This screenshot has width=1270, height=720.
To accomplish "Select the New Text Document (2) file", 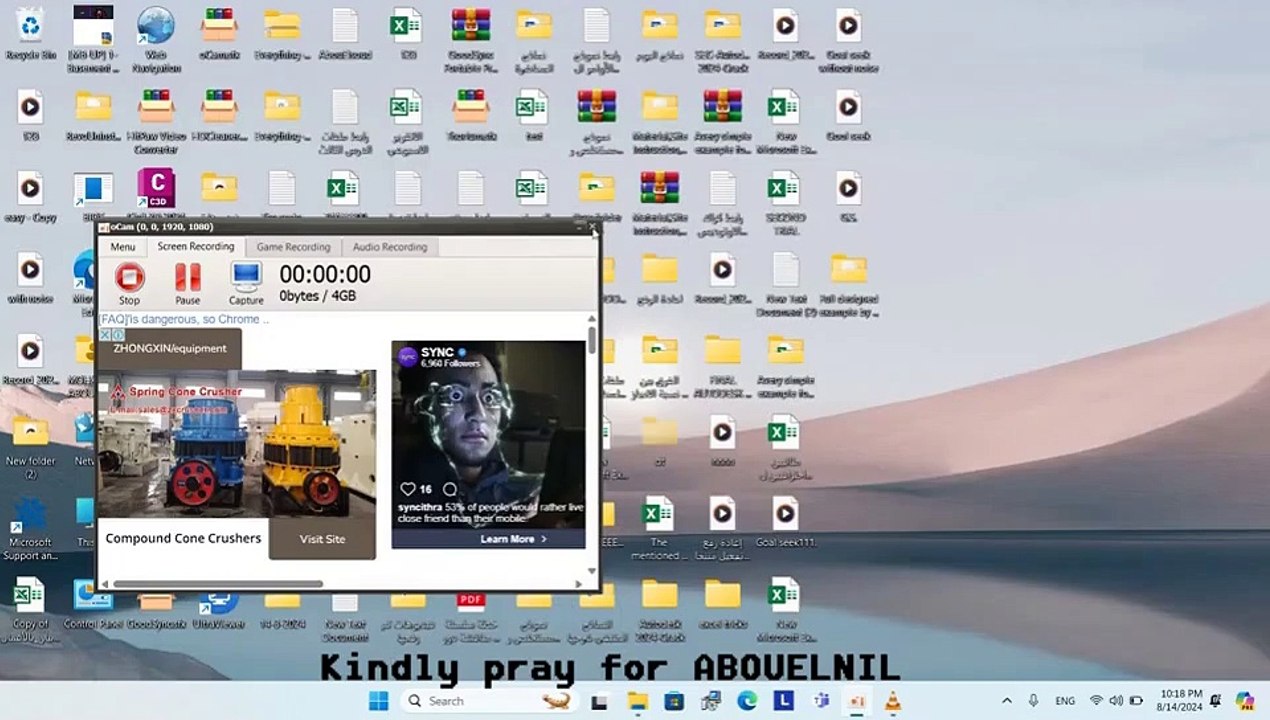I will [x=785, y=284].
